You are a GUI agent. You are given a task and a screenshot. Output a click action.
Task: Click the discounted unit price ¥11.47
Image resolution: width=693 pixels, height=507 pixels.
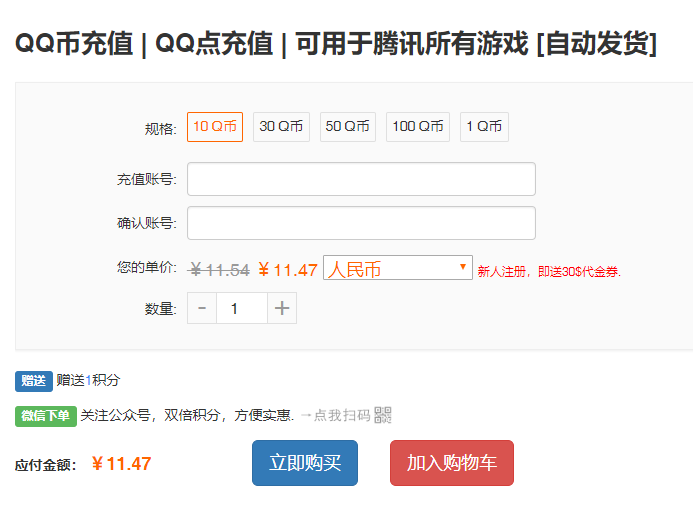click(288, 270)
